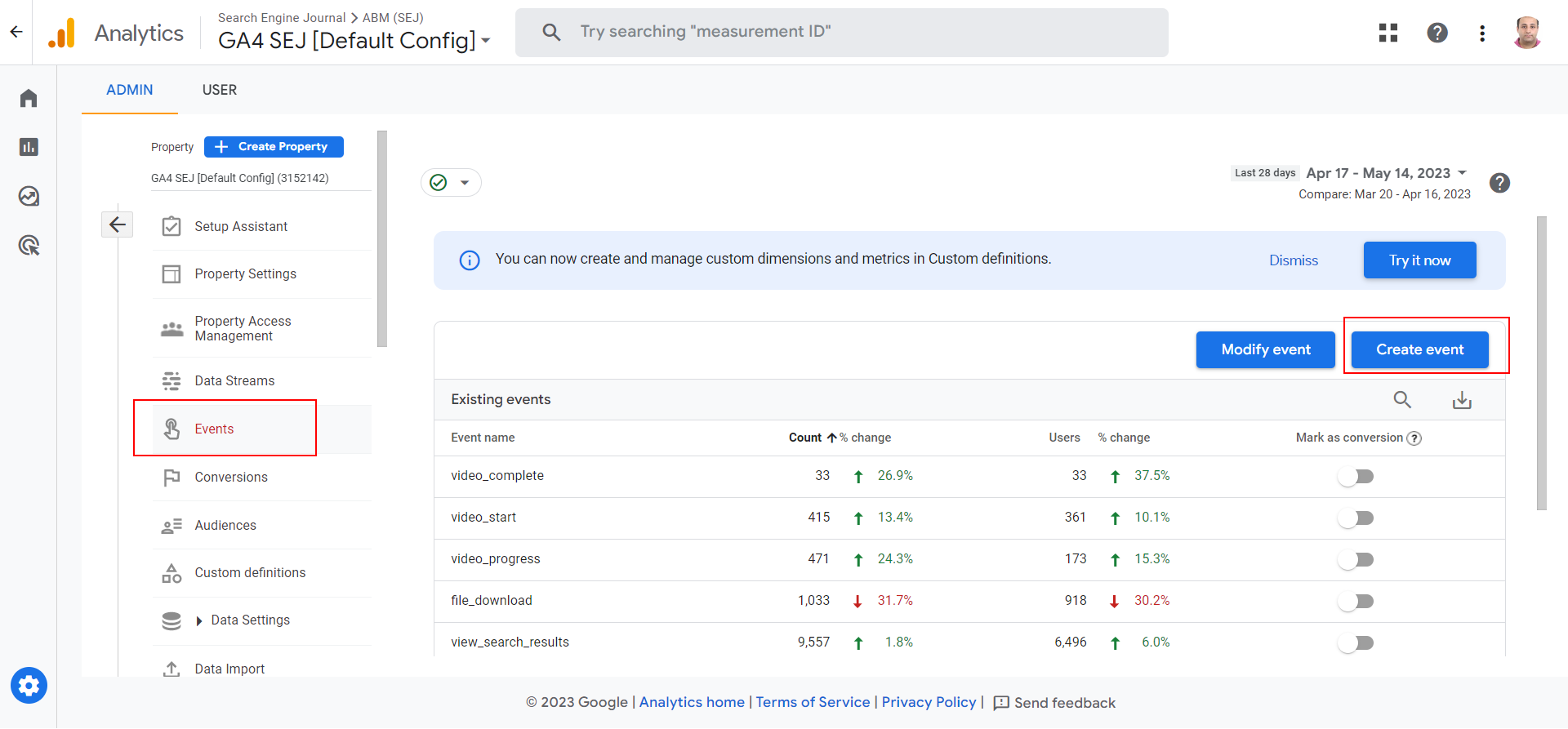
Task: Click info icon in the blue banner
Action: 470,260
